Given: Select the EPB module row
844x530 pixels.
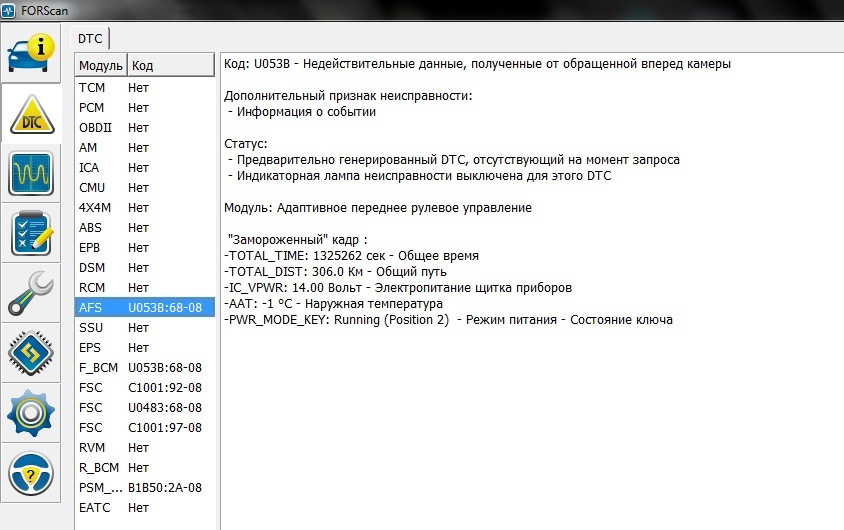Looking at the screenshot, I should pos(144,248).
